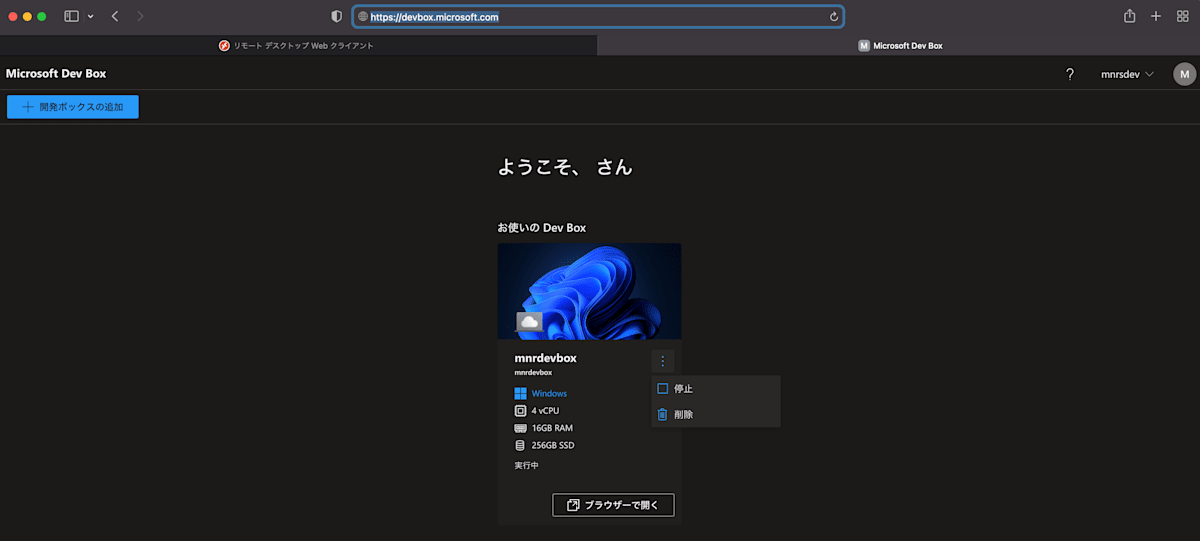Click the devbox.microsoft.com address bar
The height and width of the screenshot is (541, 1200).
coord(598,17)
